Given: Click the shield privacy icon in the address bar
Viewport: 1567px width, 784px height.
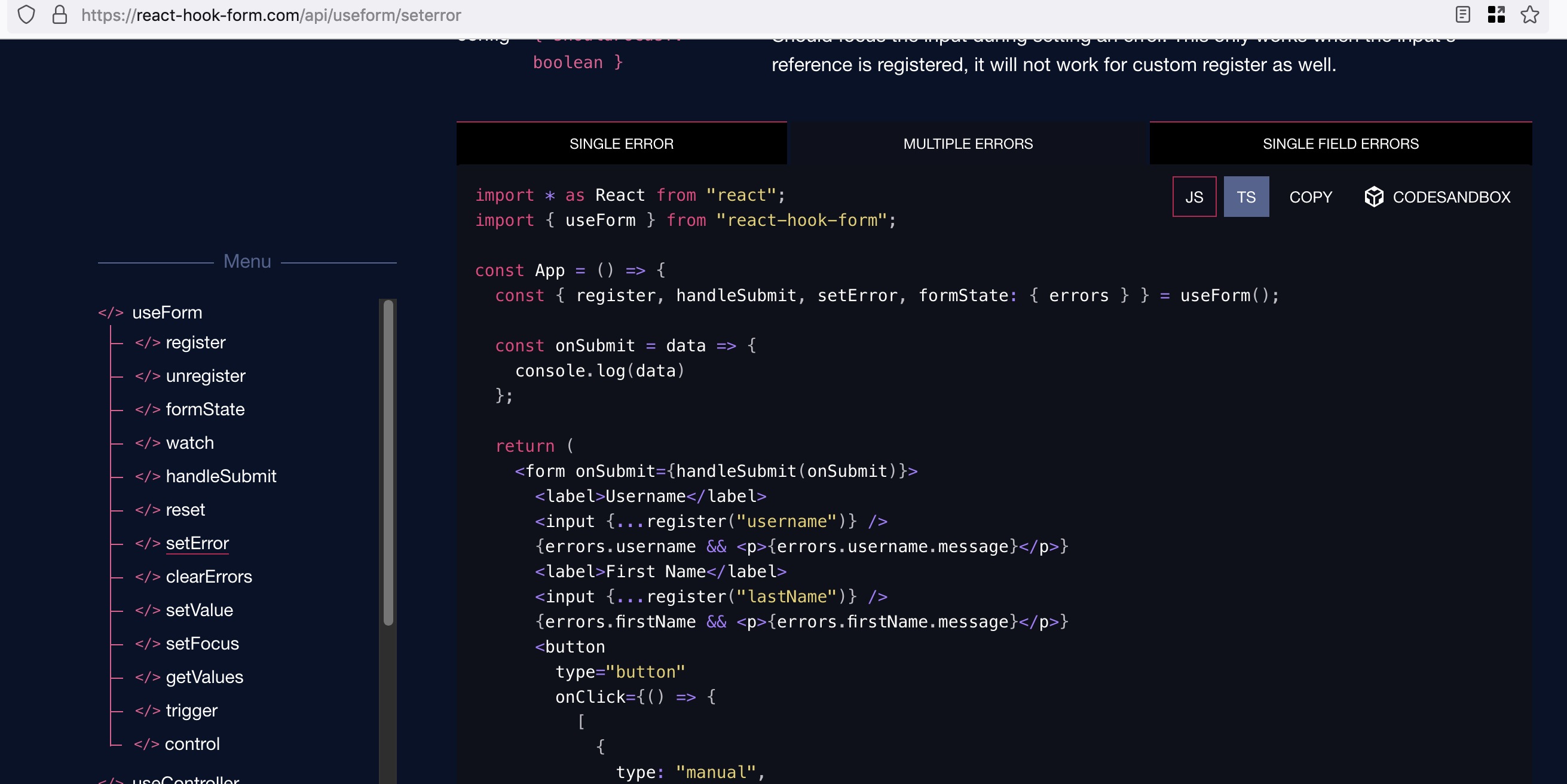Looking at the screenshot, I should click(x=26, y=15).
